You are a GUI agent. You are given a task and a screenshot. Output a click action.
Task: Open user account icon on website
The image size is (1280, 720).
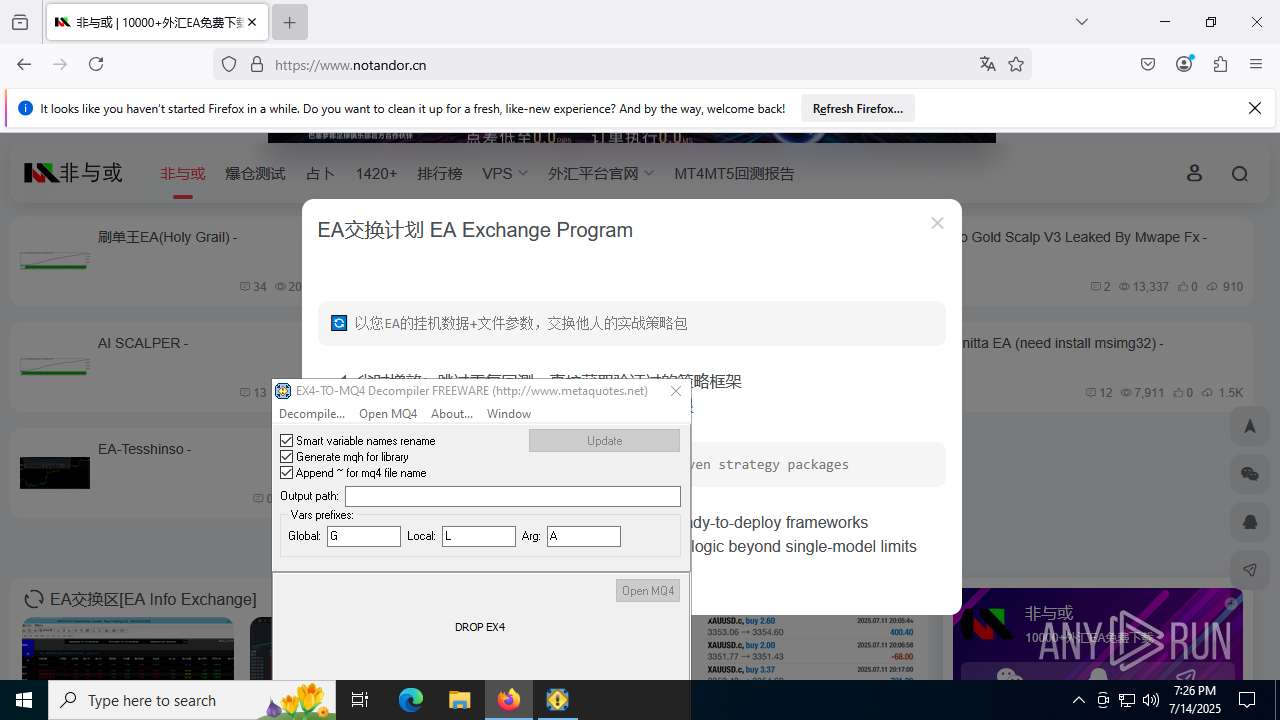1194,173
